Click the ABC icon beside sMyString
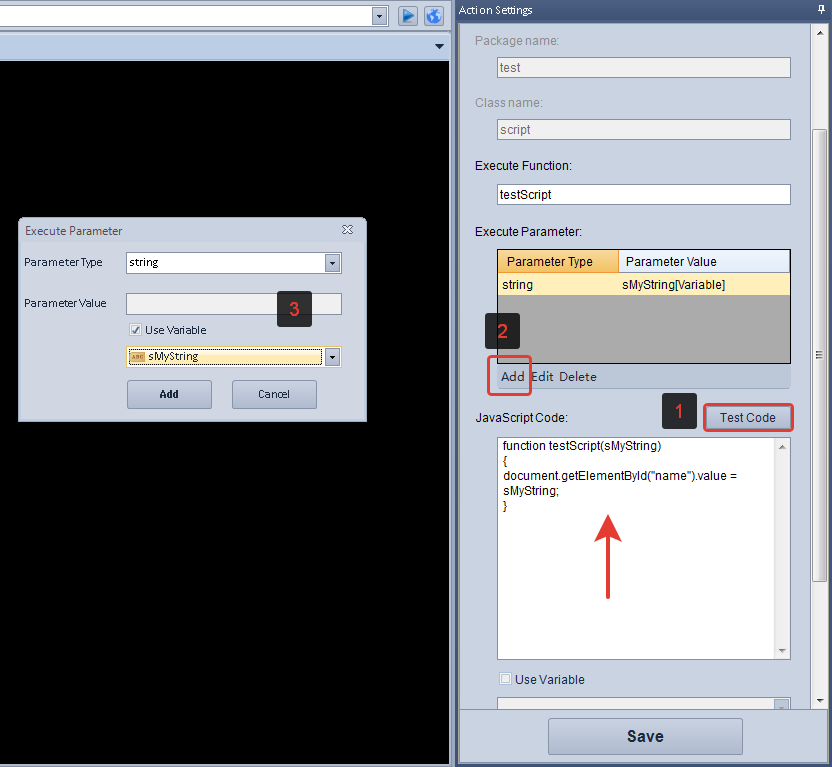The width and height of the screenshot is (832, 767). [x=137, y=357]
